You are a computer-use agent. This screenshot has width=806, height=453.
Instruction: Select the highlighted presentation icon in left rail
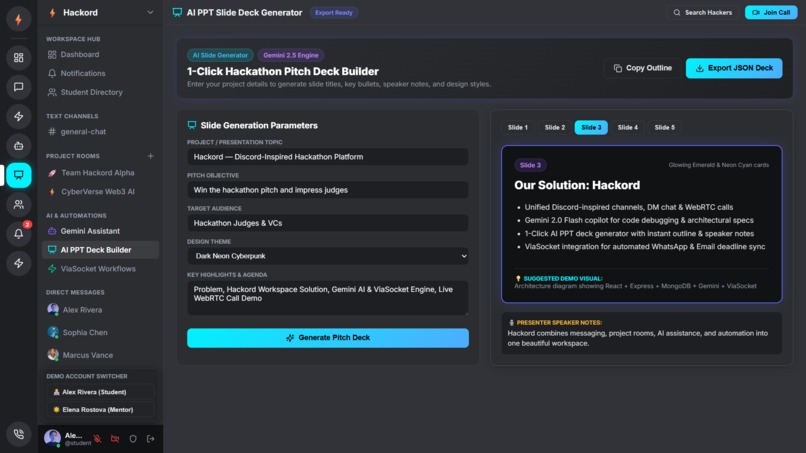pos(19,175)
